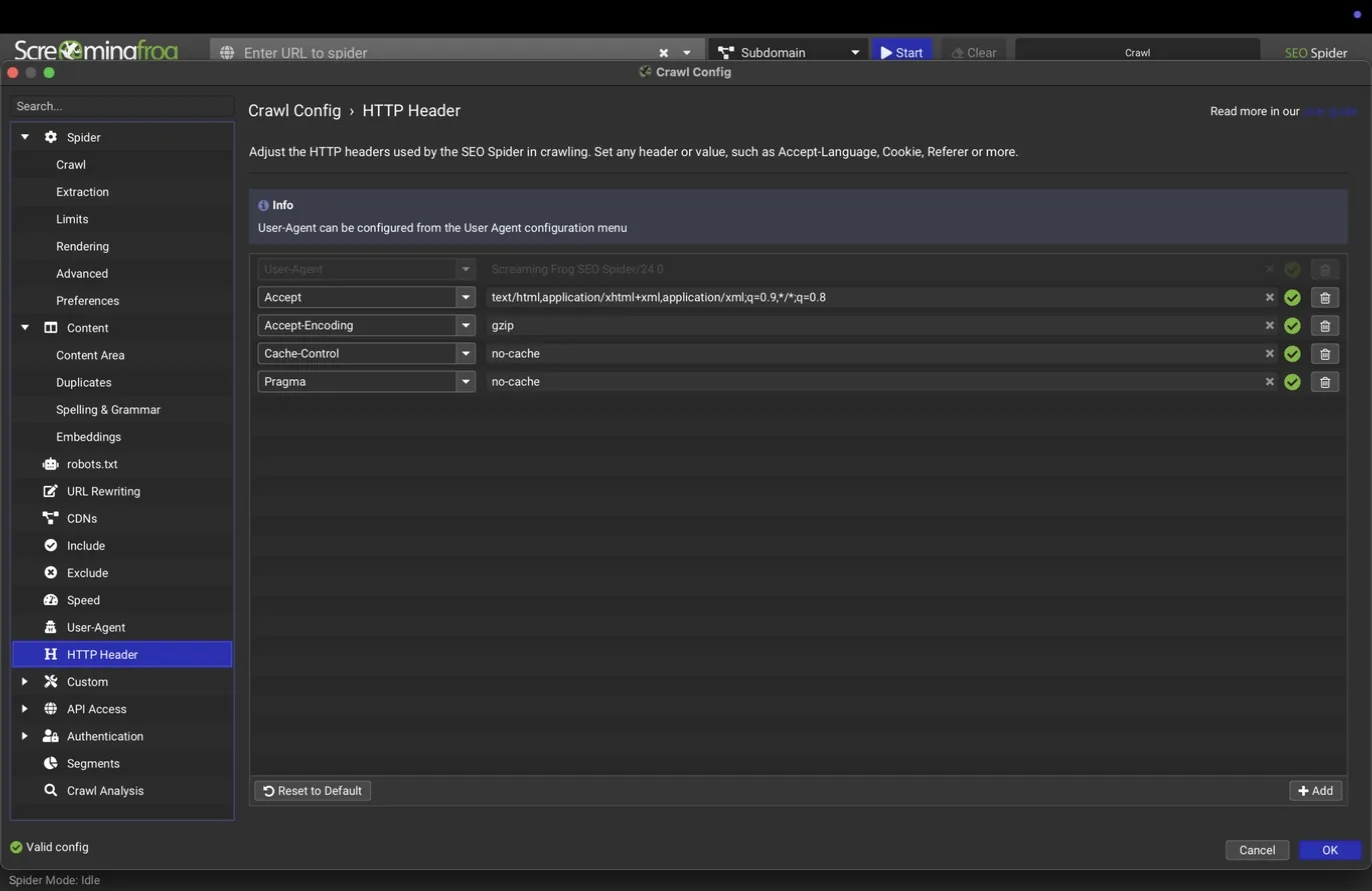
Task: Click the Speed gauge icon
Action: (51, 600)
